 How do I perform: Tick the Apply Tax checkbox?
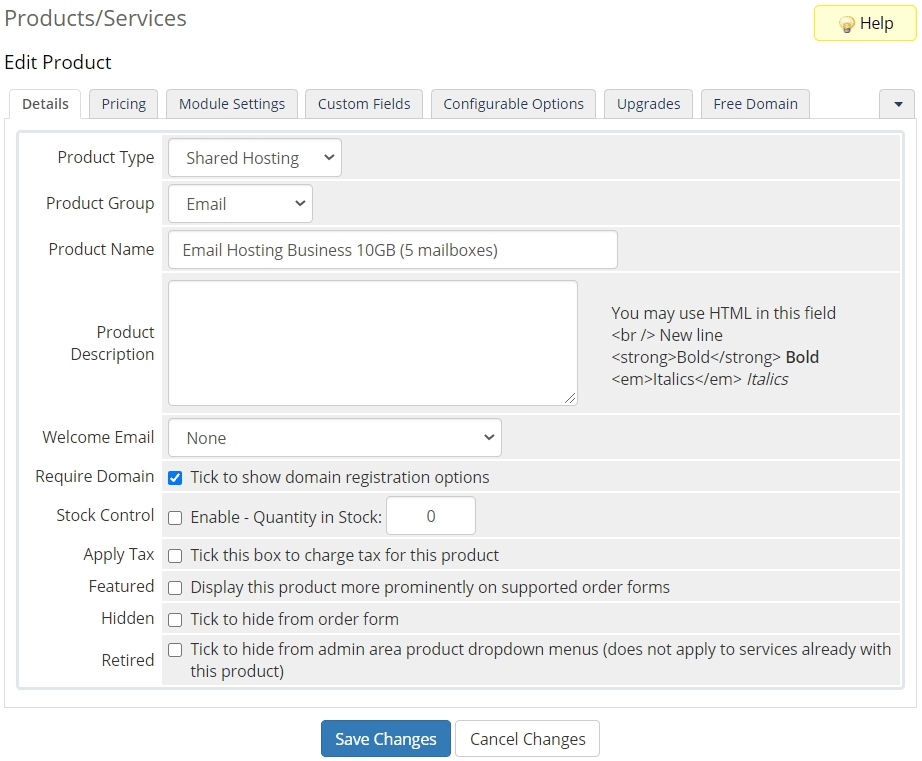[x=175, y=556]
